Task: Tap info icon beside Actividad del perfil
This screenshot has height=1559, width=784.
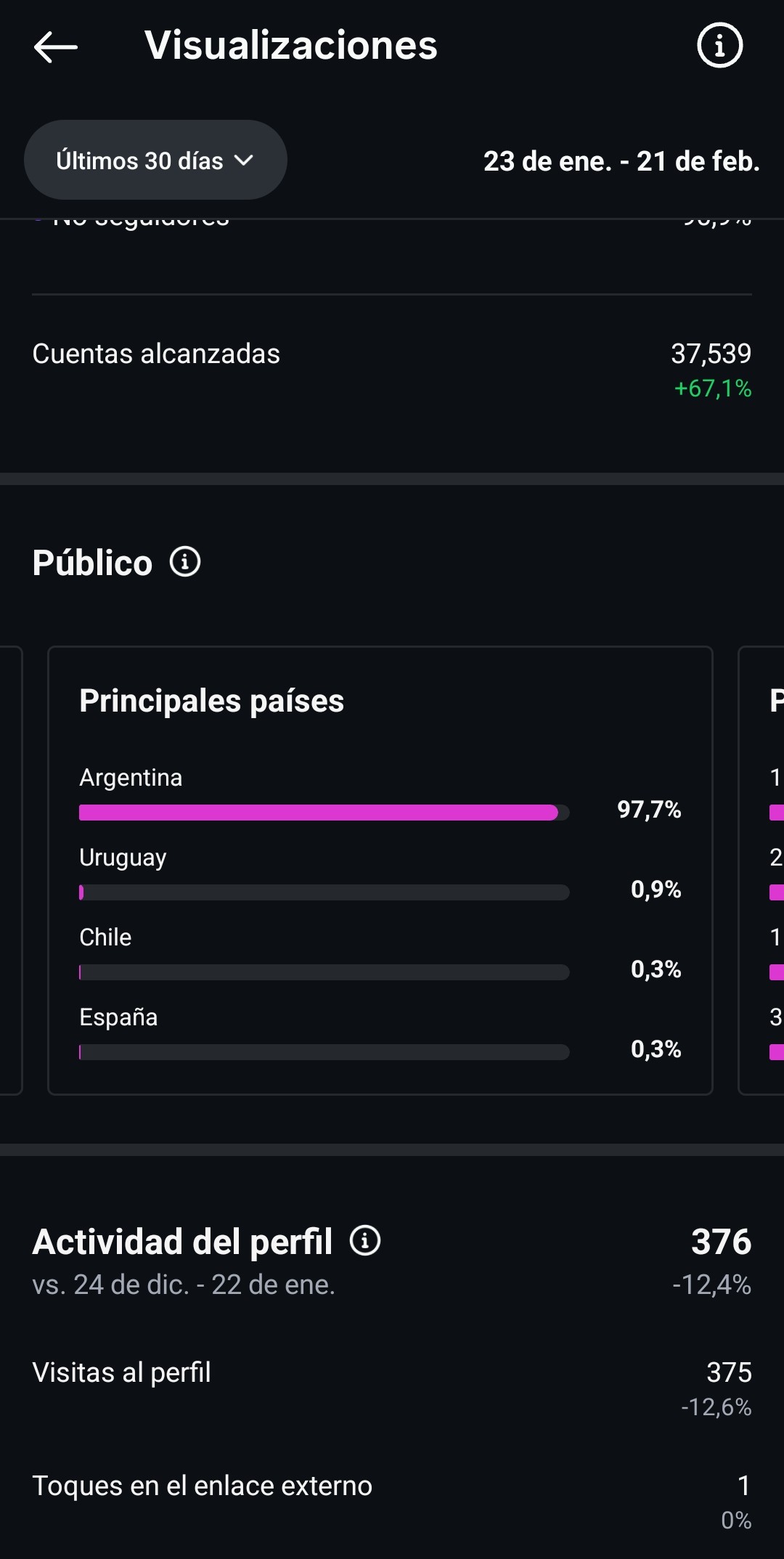Action: click(x=365, y=1240)
